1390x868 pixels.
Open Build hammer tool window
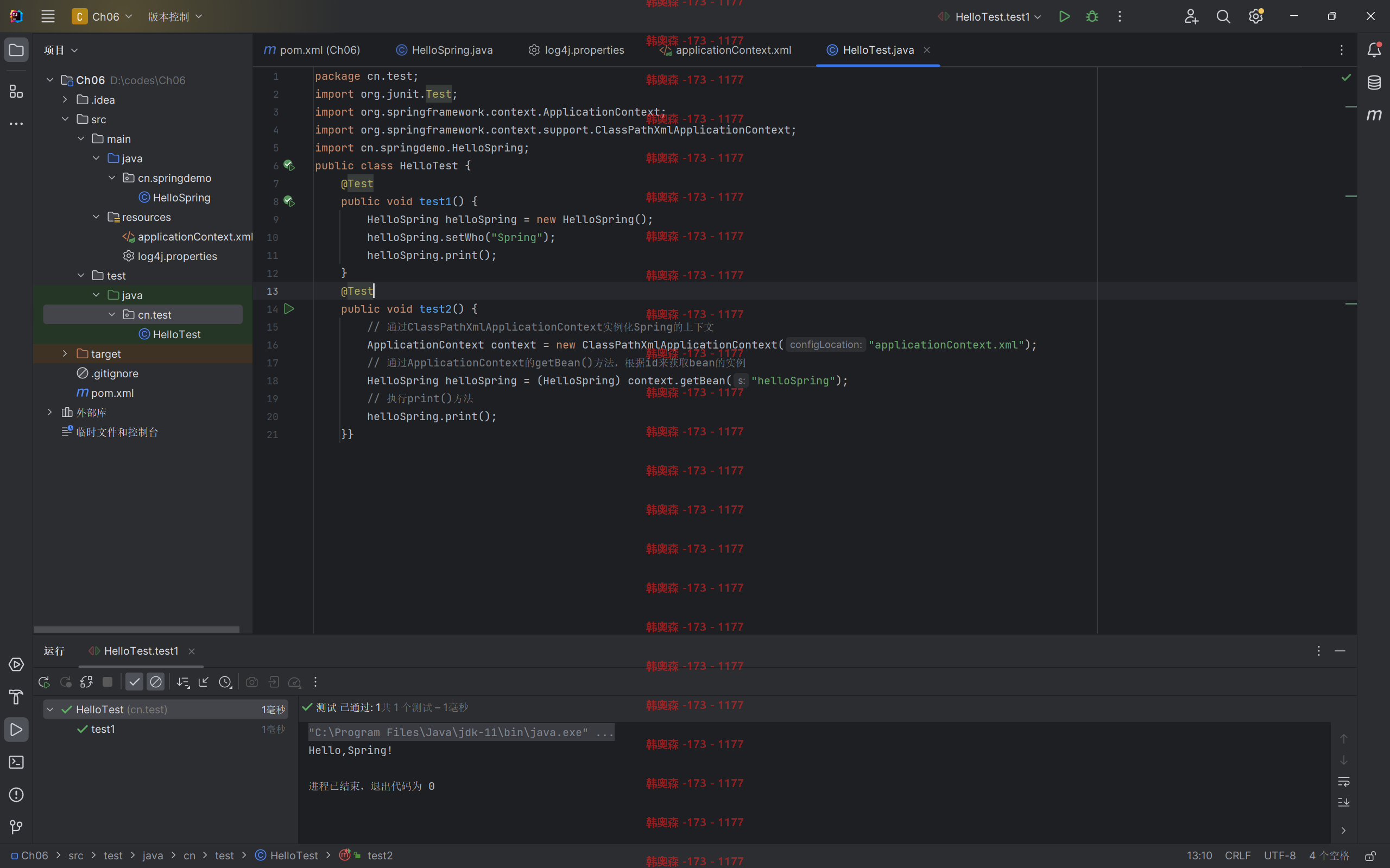16,697
